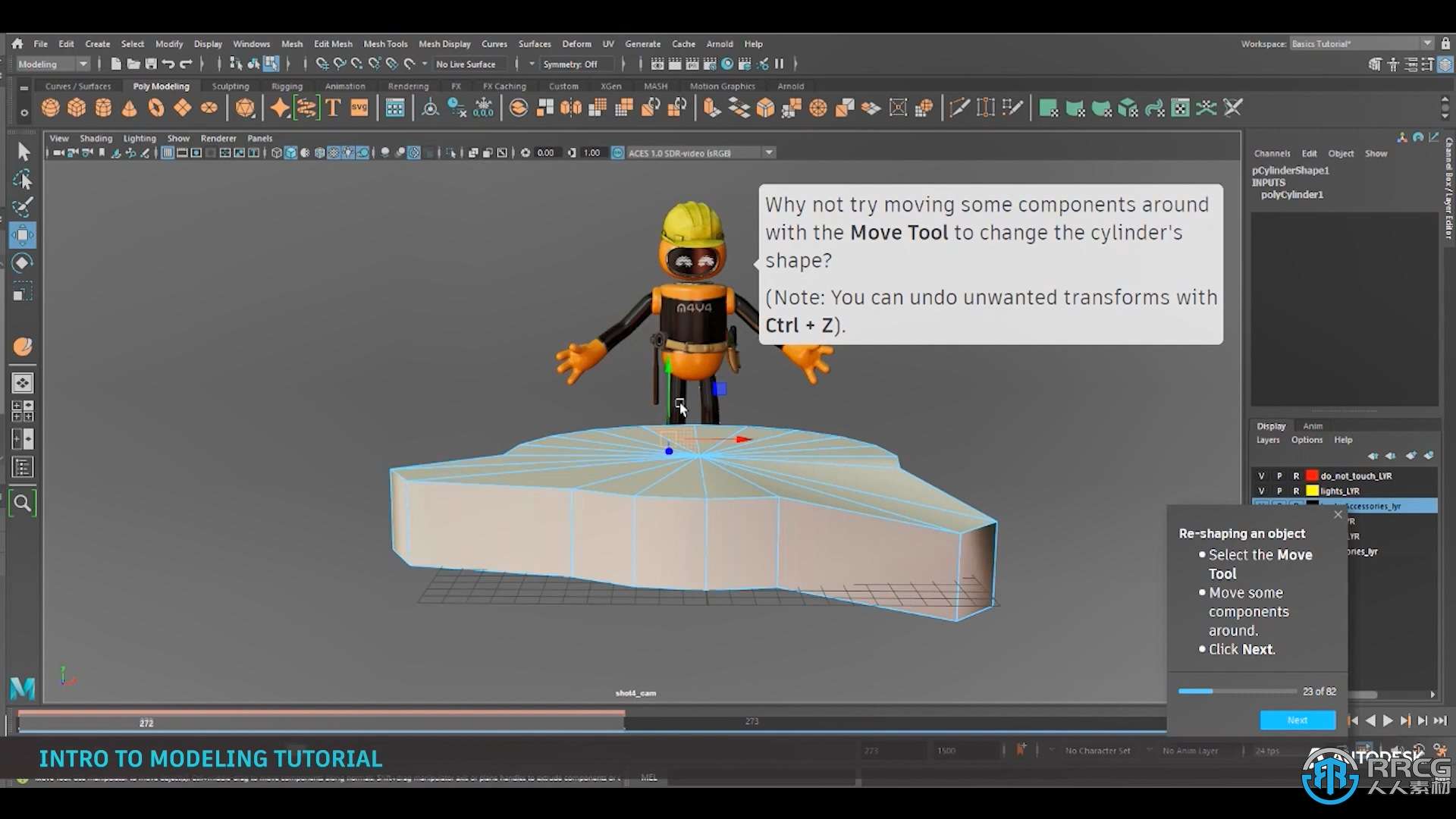
Task: Toggle the viewport grid icon
Action: click(x=168, y=153)
